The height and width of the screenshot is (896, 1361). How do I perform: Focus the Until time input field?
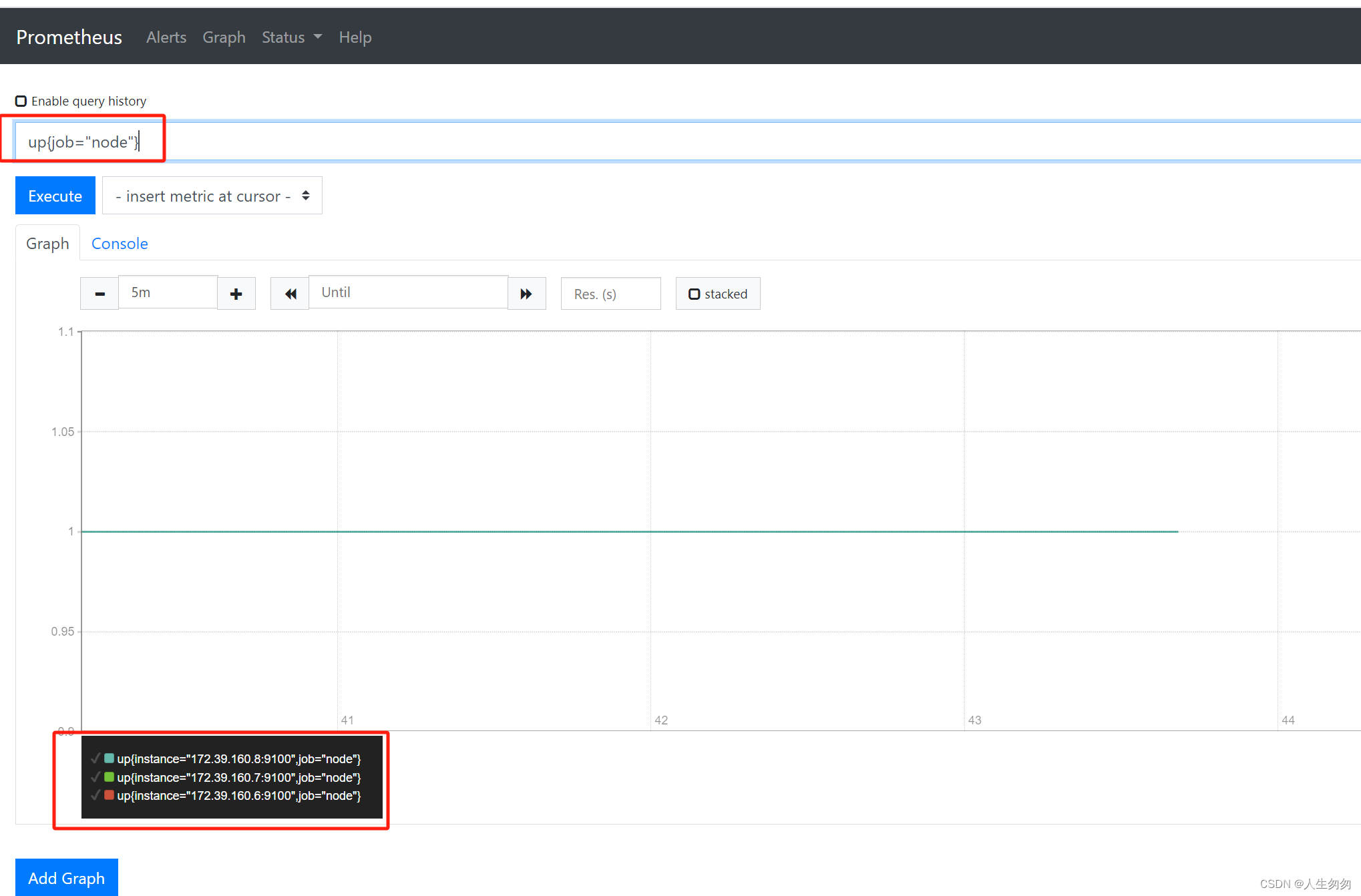[408, 292]
